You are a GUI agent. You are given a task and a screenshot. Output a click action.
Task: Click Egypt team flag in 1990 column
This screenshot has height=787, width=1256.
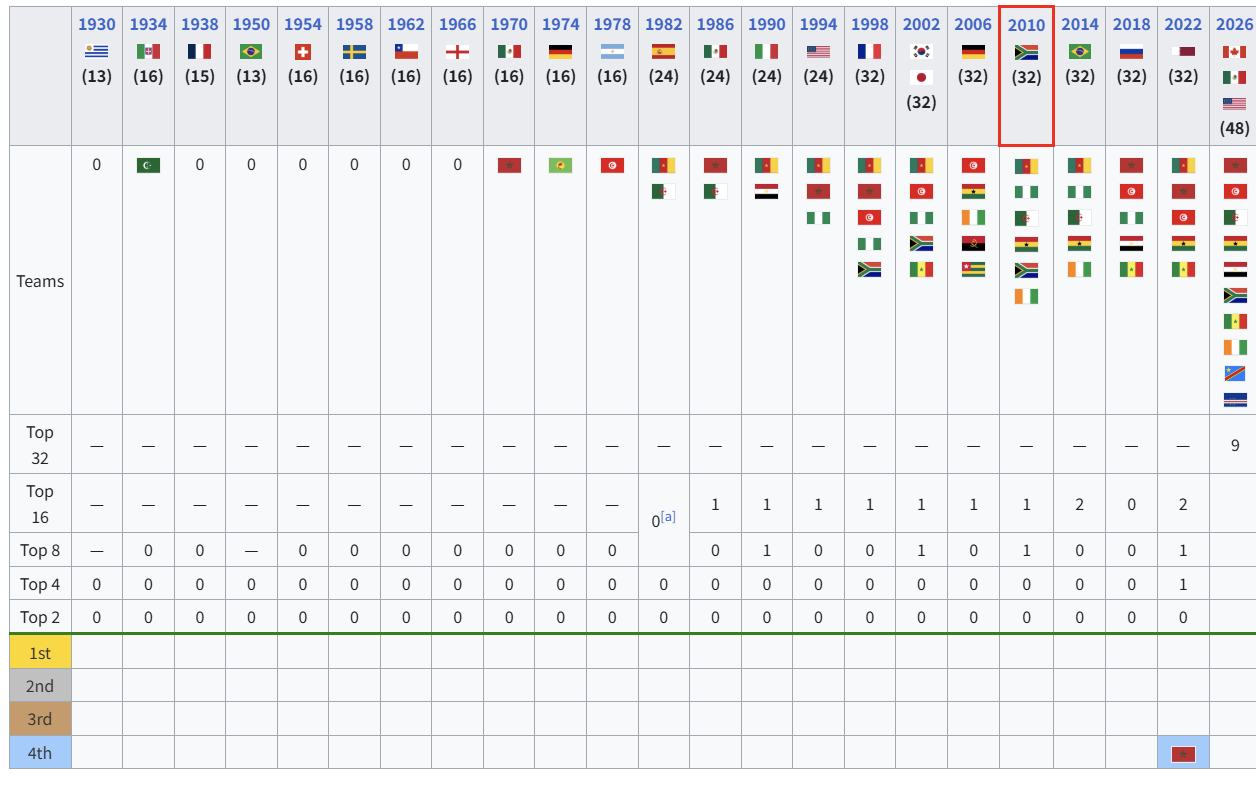767,191
